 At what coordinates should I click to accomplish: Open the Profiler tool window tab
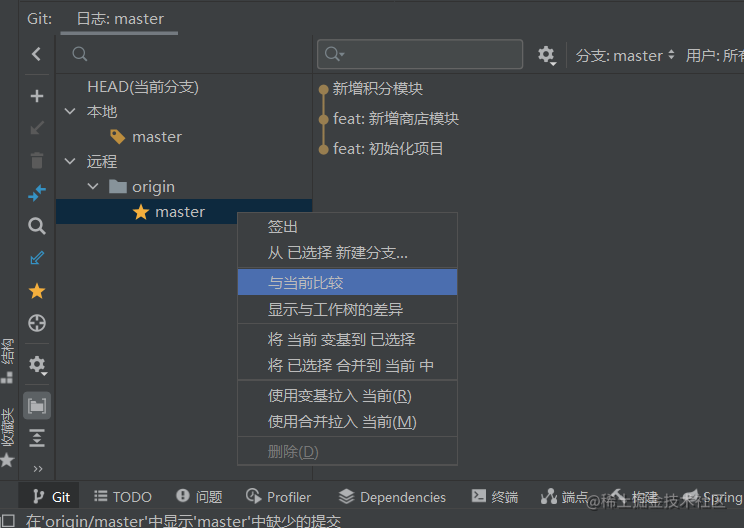tap(278, 497)
